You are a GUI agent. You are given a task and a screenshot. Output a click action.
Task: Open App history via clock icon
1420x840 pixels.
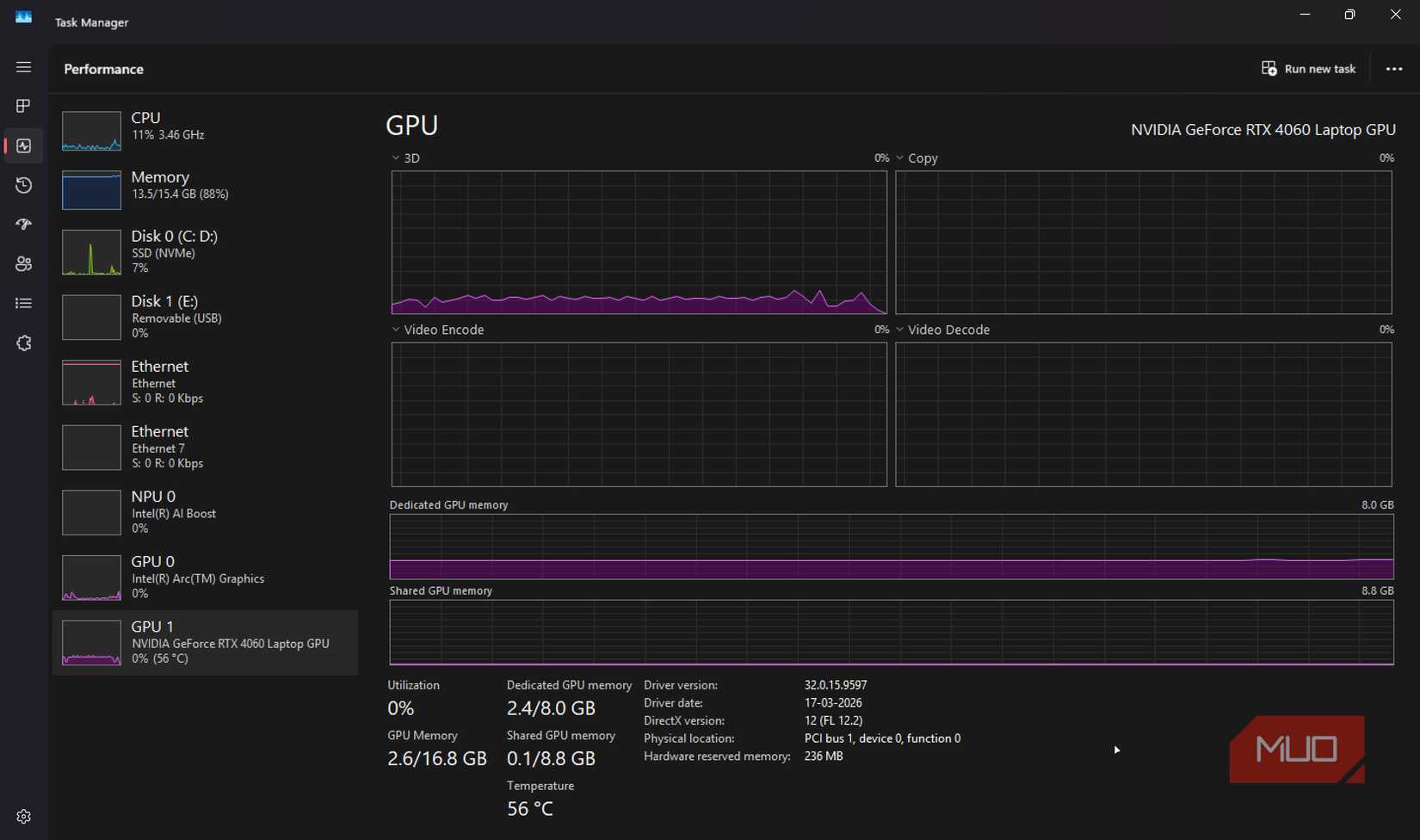point(23,185)
